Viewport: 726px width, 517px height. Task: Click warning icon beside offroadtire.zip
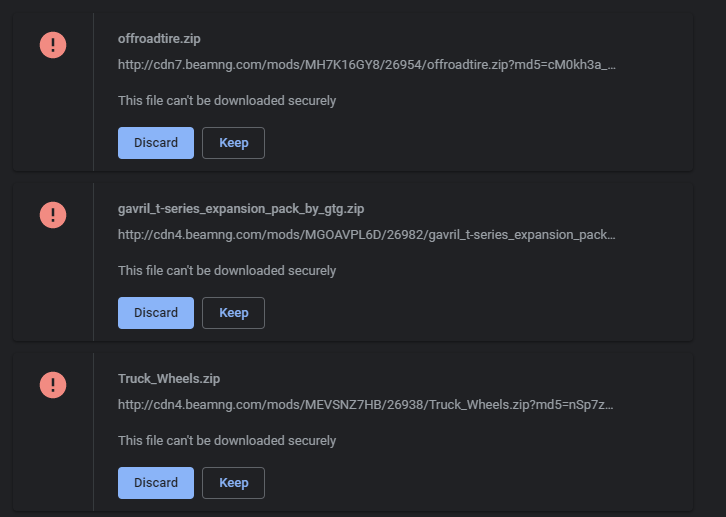[53, 45]
